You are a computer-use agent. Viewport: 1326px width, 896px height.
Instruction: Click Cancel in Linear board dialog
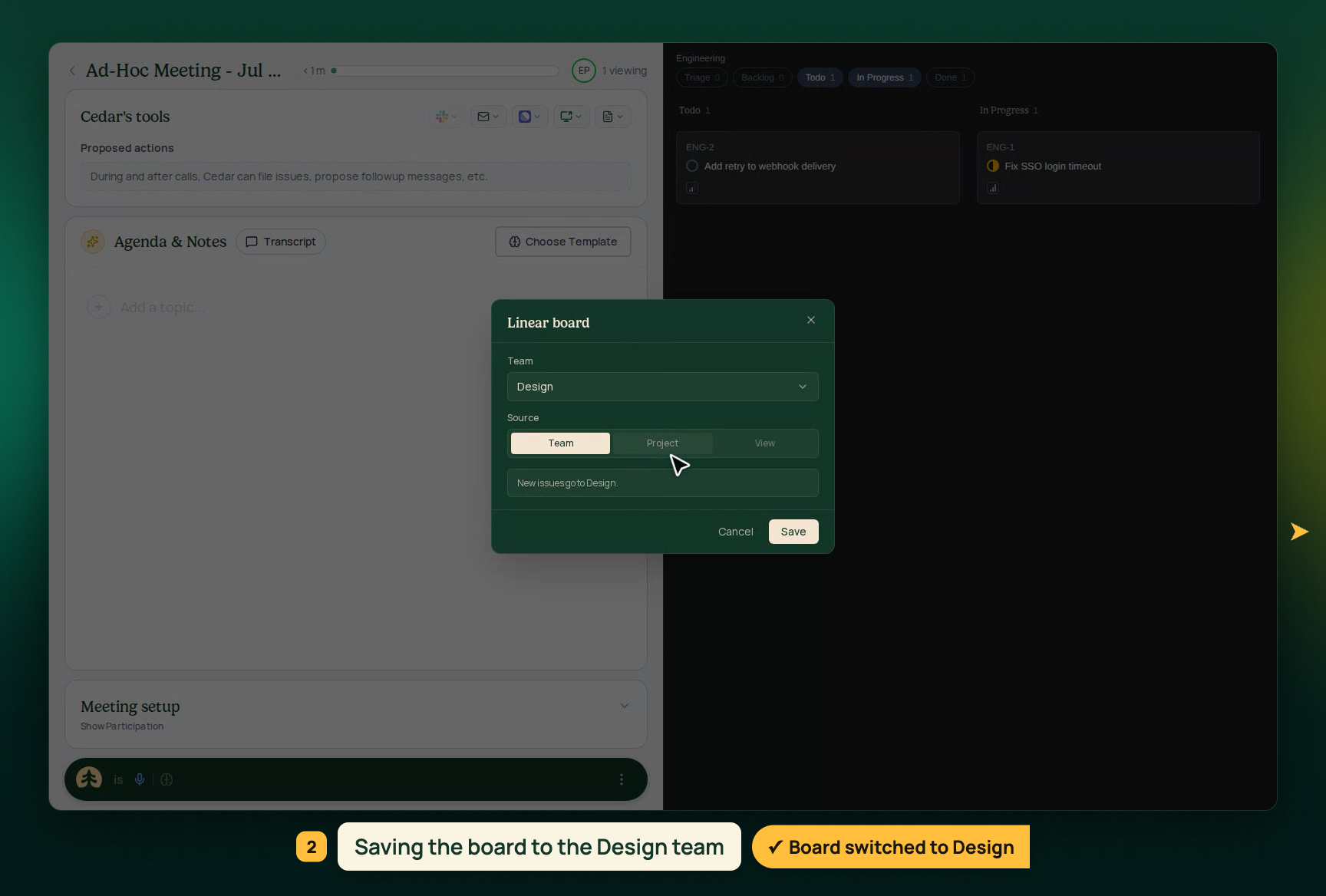click(x=735, y=532)
